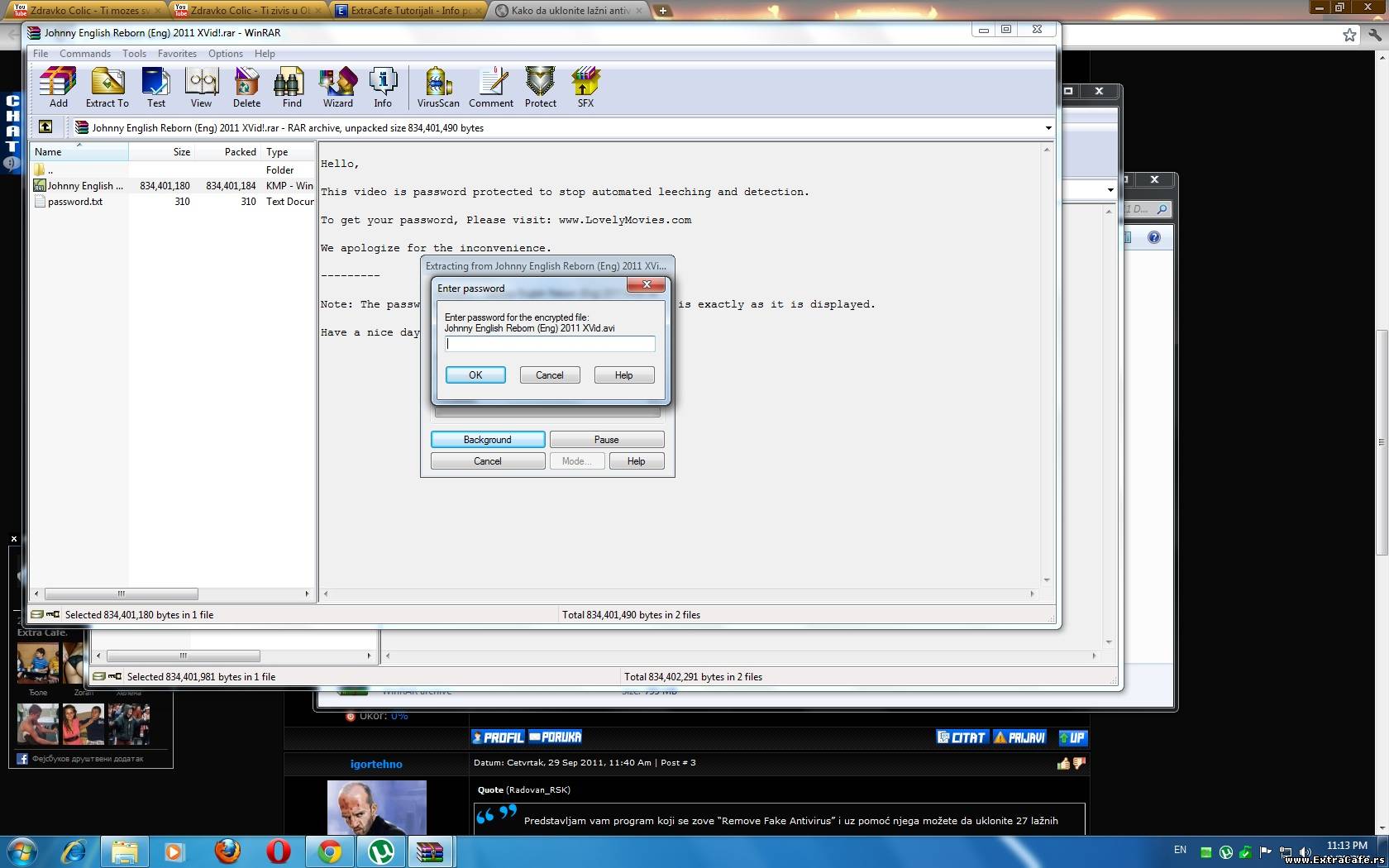Select the Johnny English video file row
The height and width of the screenshot is (868, 1389).
click(x=174, y=186)
